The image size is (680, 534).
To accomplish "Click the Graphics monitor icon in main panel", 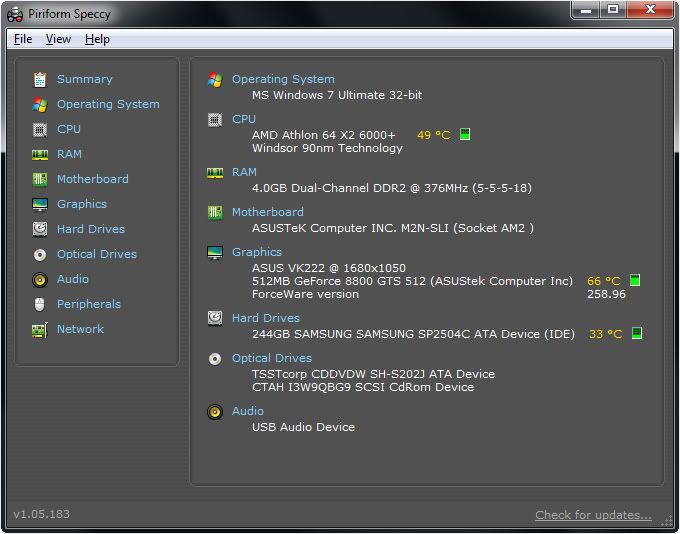I will pos(215,252).
